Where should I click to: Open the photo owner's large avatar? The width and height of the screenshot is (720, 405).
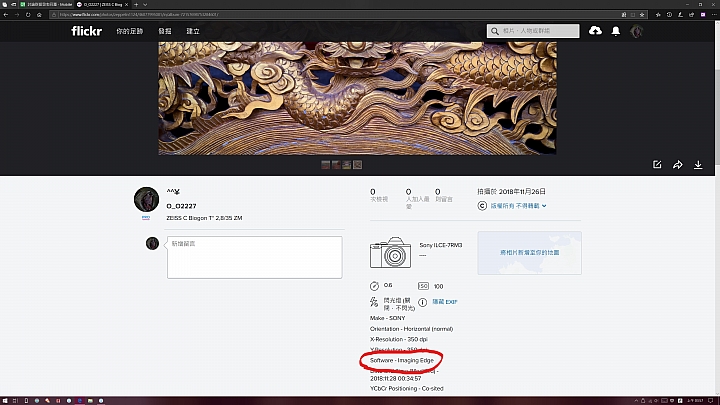(x=146, y=199)
